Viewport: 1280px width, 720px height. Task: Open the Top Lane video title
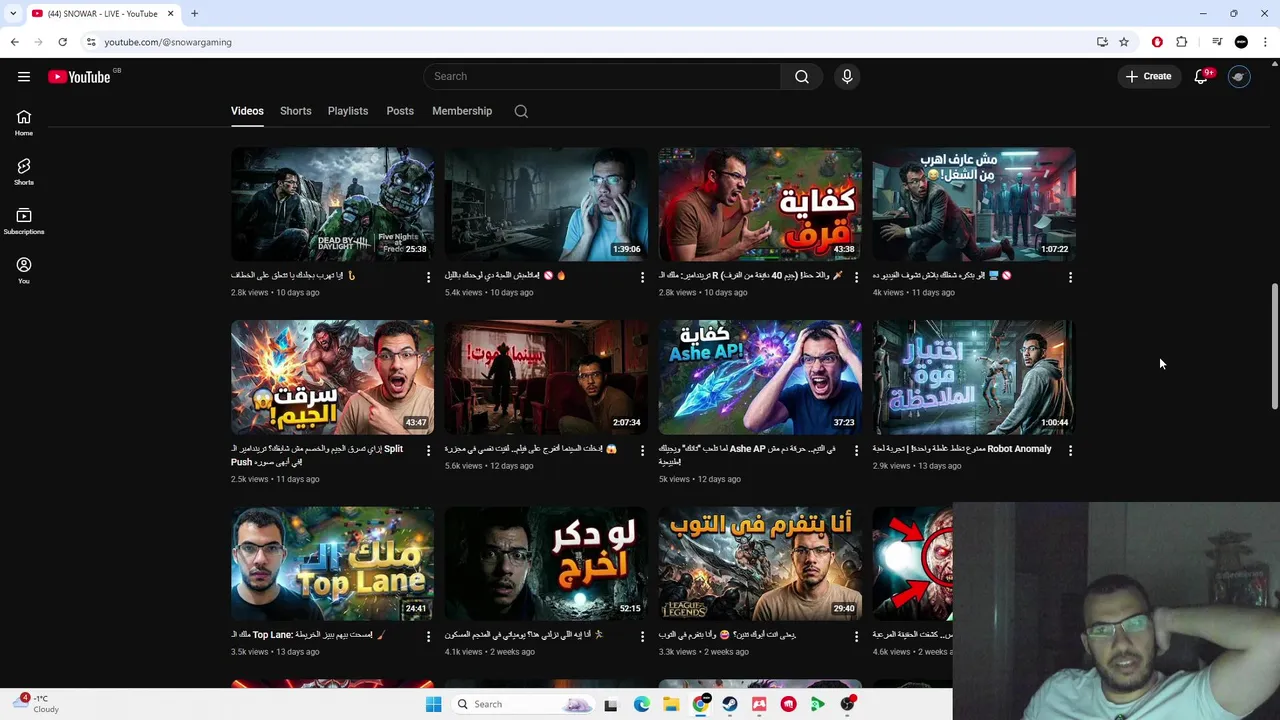308,635
